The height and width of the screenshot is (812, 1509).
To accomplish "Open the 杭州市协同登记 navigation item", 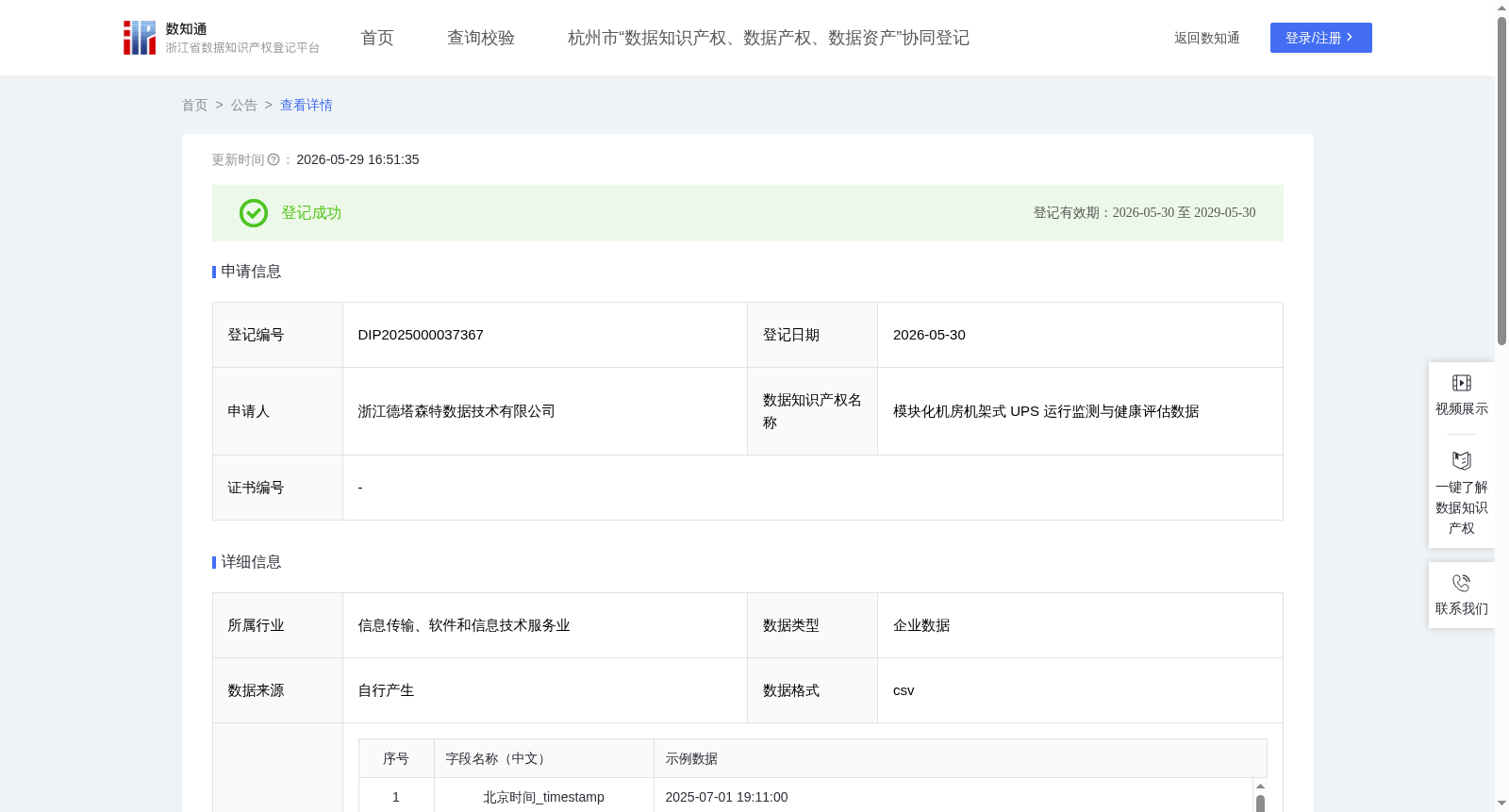I will click(x=769, y=38).
